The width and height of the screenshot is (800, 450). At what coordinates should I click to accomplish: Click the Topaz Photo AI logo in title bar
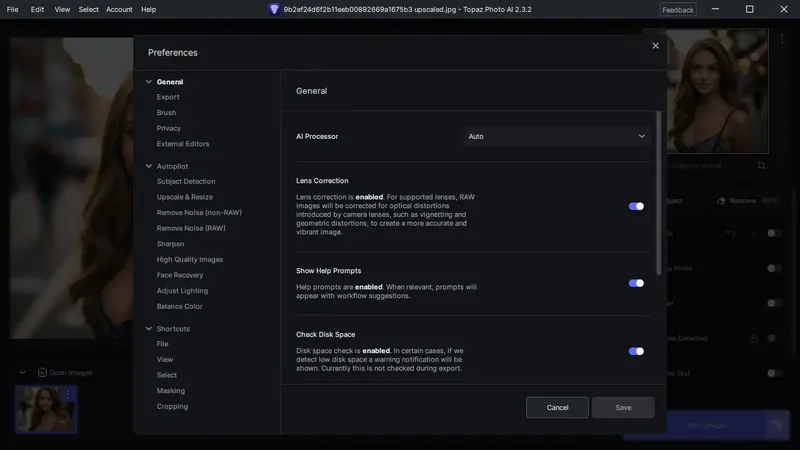click(274, 9)
